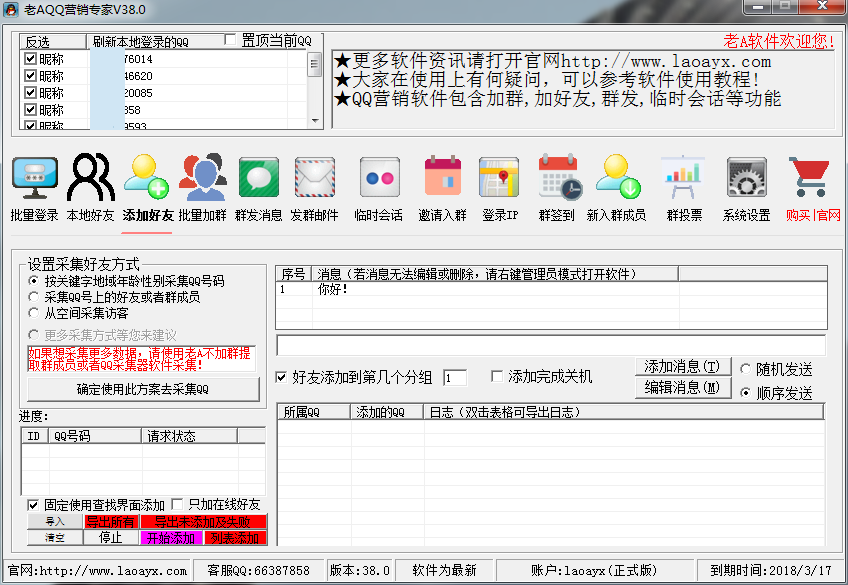The height and width of the screenshot is (585, 848).
Task: Open the 批量登录 batch login tool
Action: [35, 188]
